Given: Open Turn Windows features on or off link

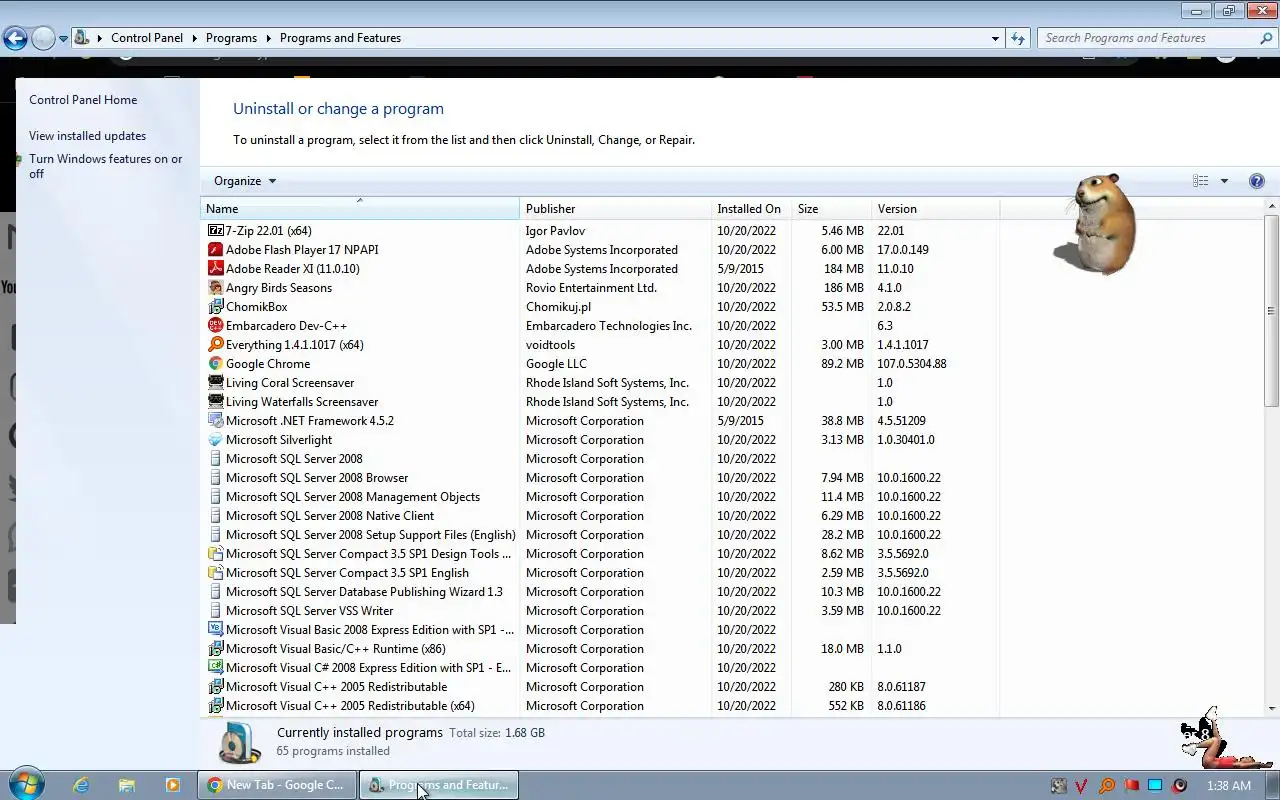Looking at the screenshot, I should [105, 166].
